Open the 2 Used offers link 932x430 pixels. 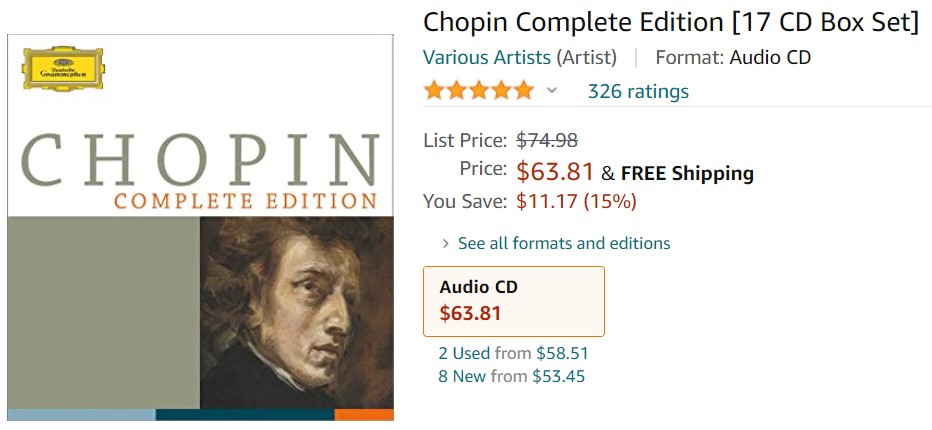(464, 353)
